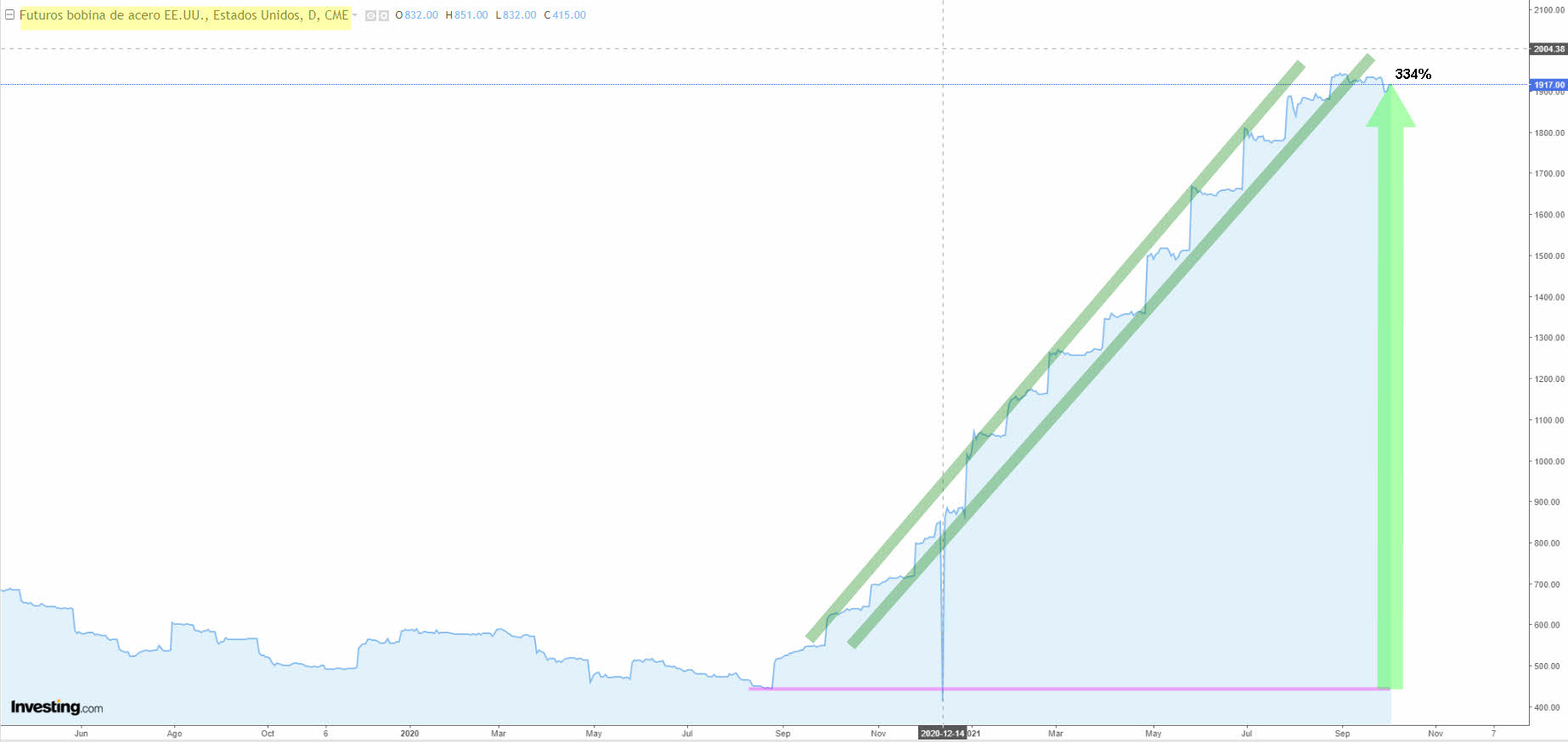Click the 1917.00 current price label
1568x742 pixels.
(1548, 85)
